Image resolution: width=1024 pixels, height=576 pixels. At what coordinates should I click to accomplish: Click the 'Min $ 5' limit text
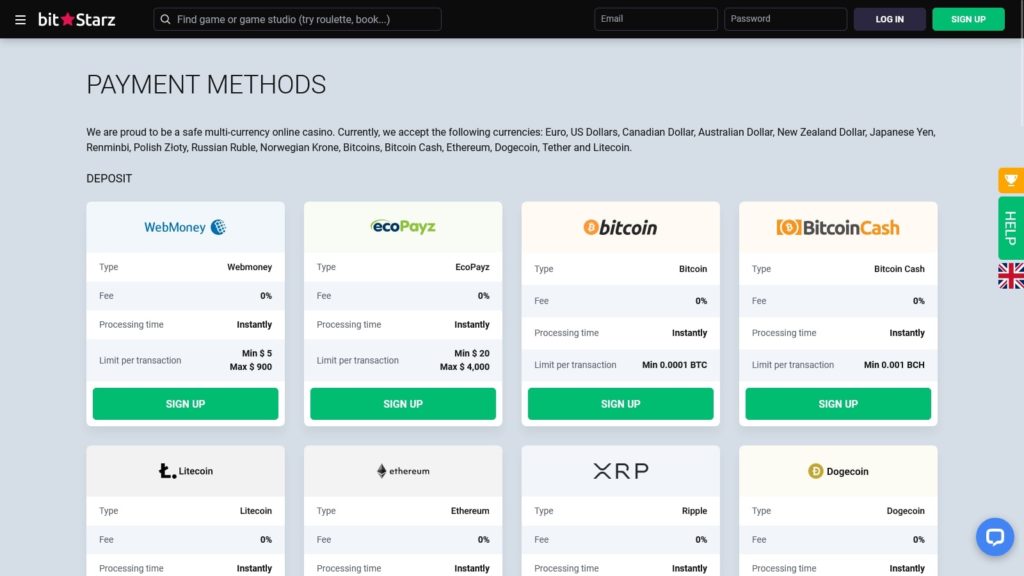pyautogui.click(x=257, y=353)
